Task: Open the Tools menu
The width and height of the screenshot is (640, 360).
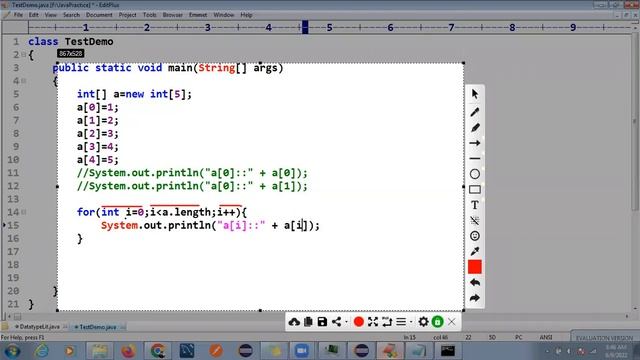Action: click(149, 15)
